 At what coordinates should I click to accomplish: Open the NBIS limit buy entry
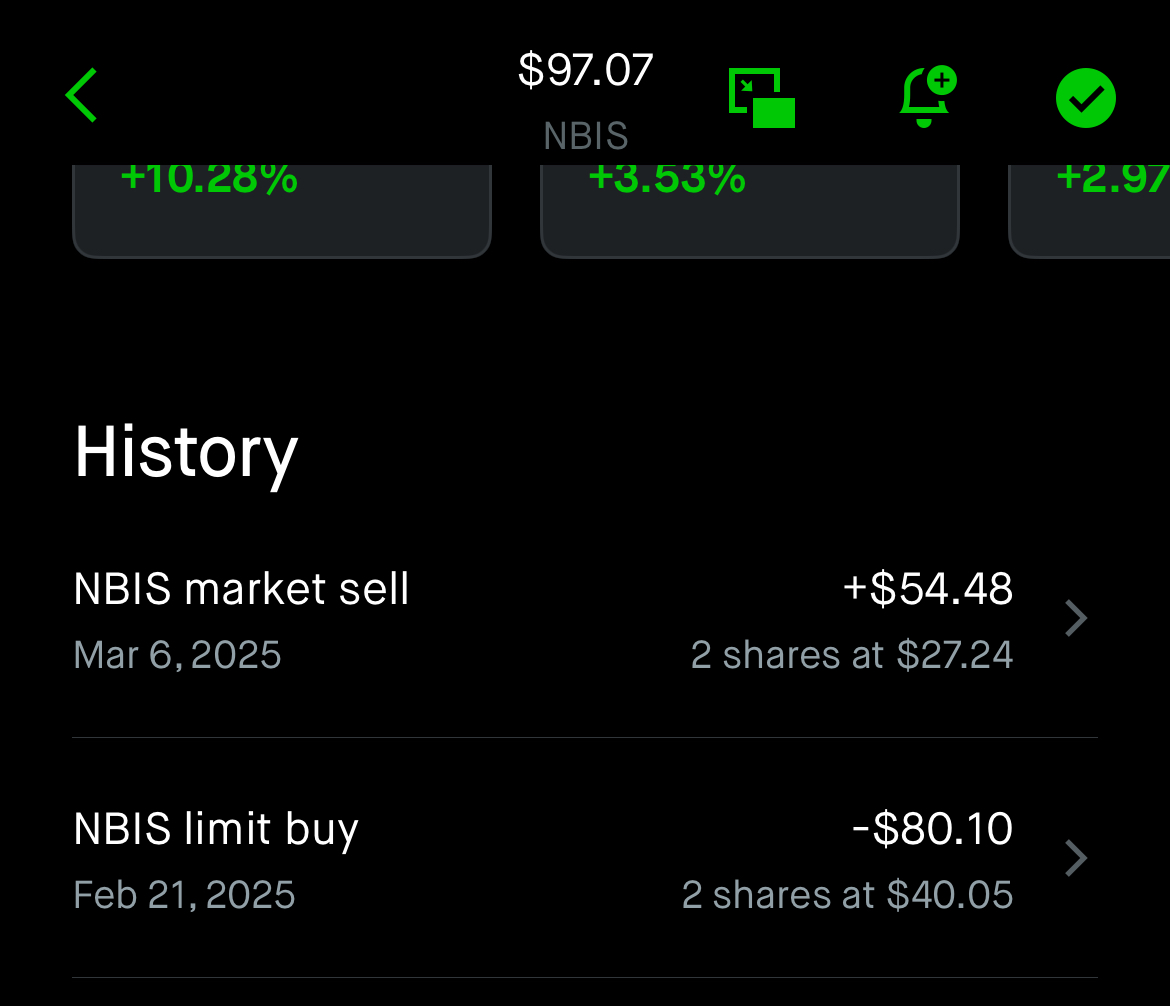pyautogui.click(x=585, y=858)
